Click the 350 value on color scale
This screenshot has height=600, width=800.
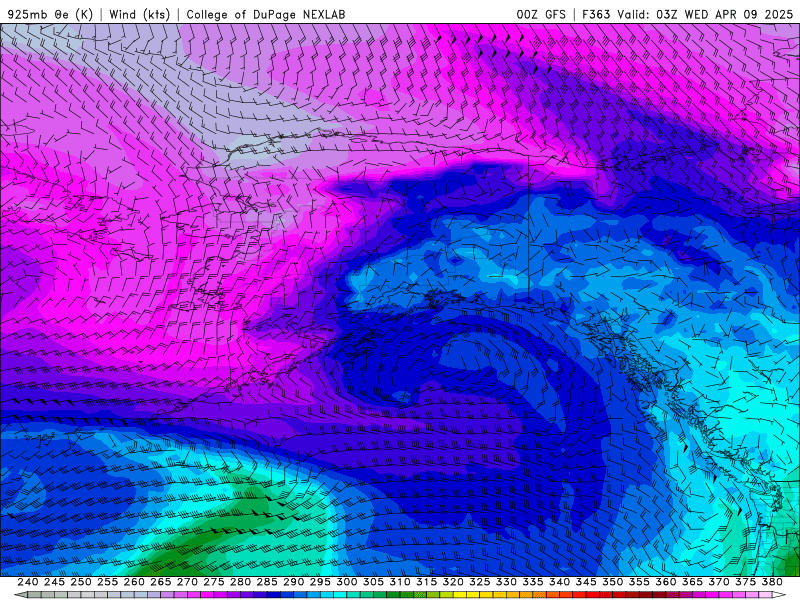coord(612,582)
